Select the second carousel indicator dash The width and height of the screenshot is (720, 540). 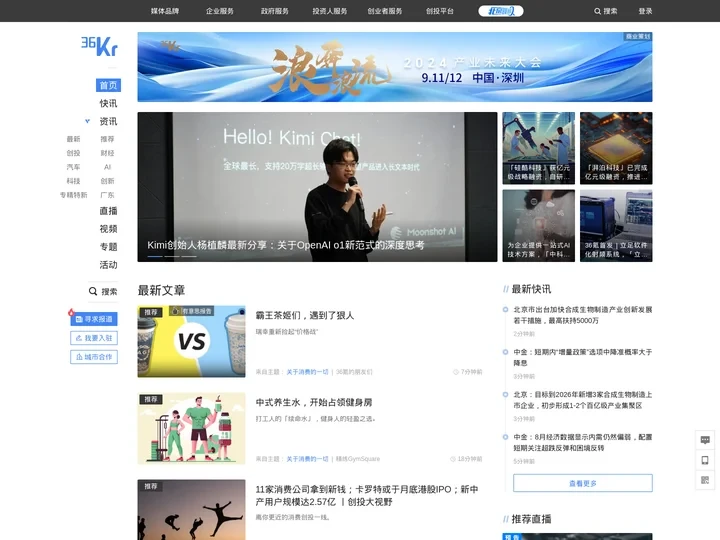click(172, 256)
